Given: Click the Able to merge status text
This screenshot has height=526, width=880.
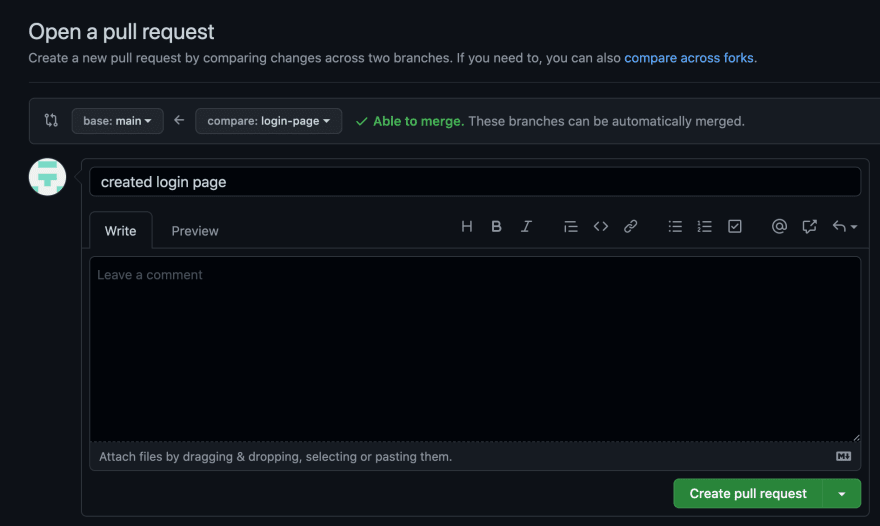Looking at the screenshot, I should (x=418, y=121).
